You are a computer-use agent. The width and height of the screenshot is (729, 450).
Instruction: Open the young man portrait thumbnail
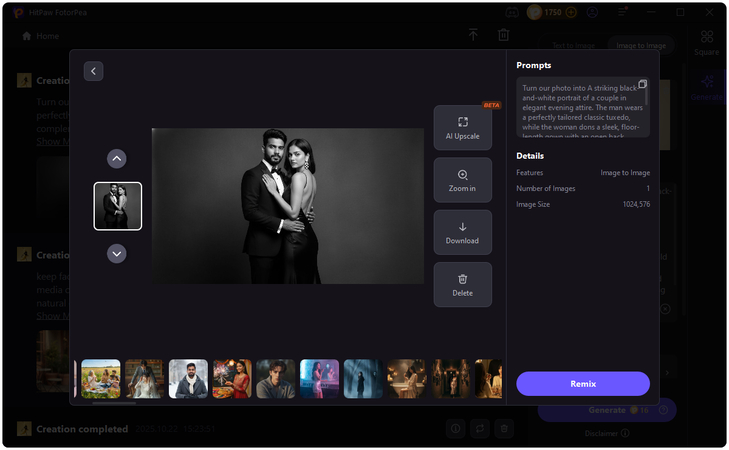coord(276,378)
